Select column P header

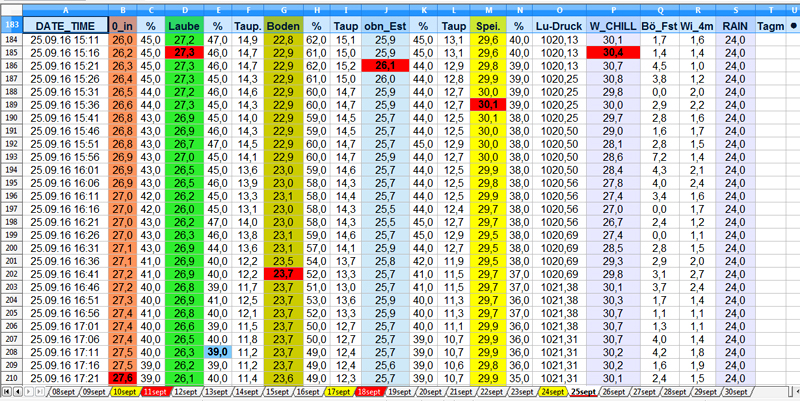tap(613, 10)
